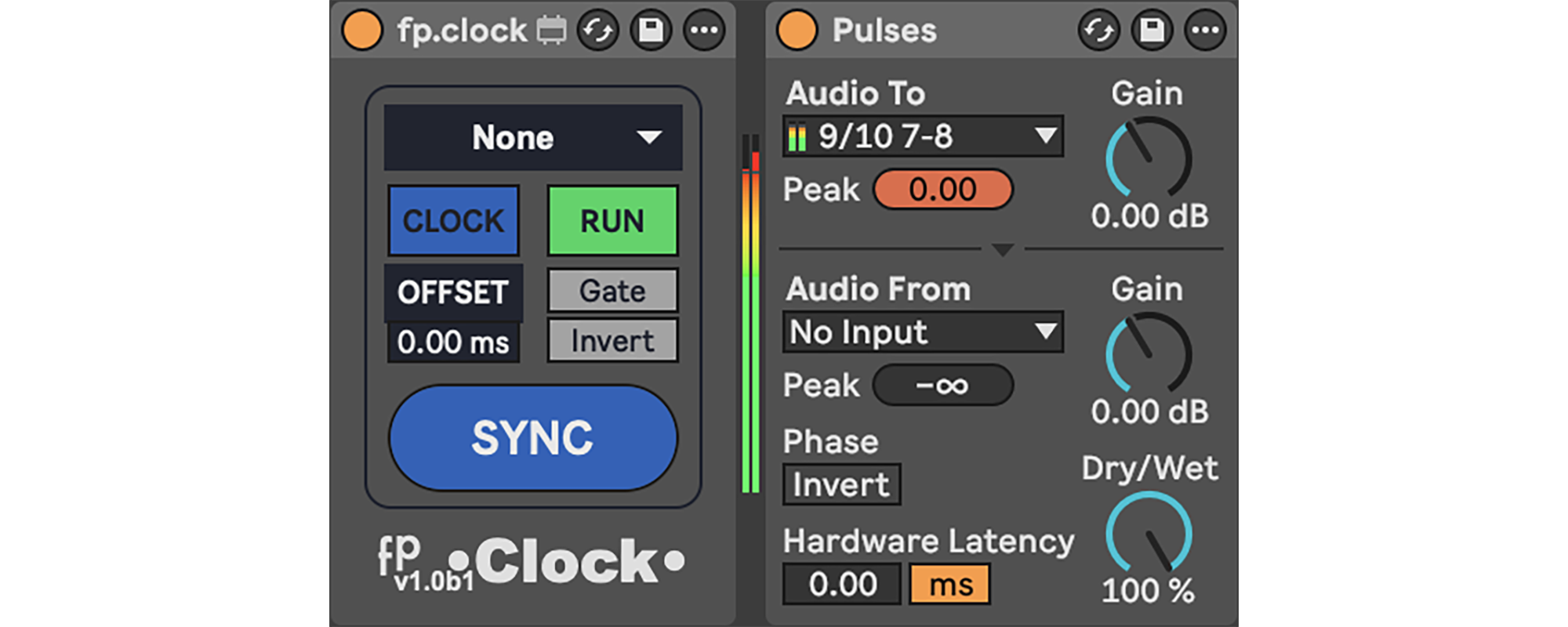Toggle the Pulses device activator
The height and width of the screenshot is (627, 1568).
click(x=797, y=31)
